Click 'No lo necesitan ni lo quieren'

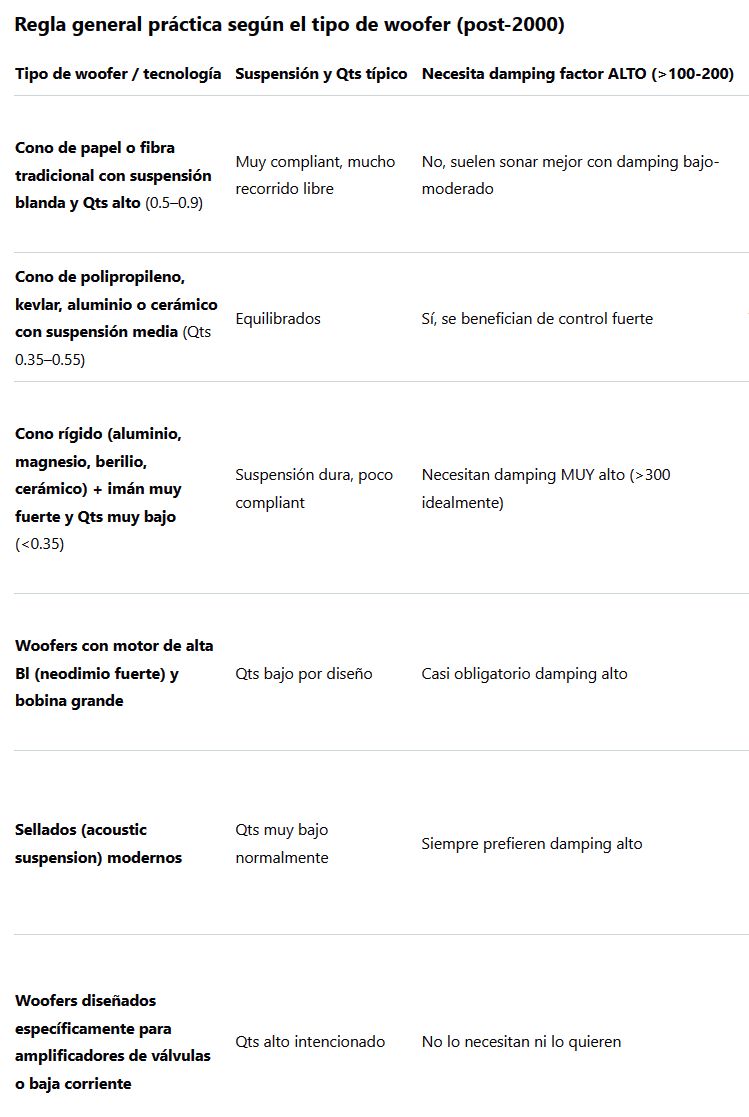[521, 1042]
